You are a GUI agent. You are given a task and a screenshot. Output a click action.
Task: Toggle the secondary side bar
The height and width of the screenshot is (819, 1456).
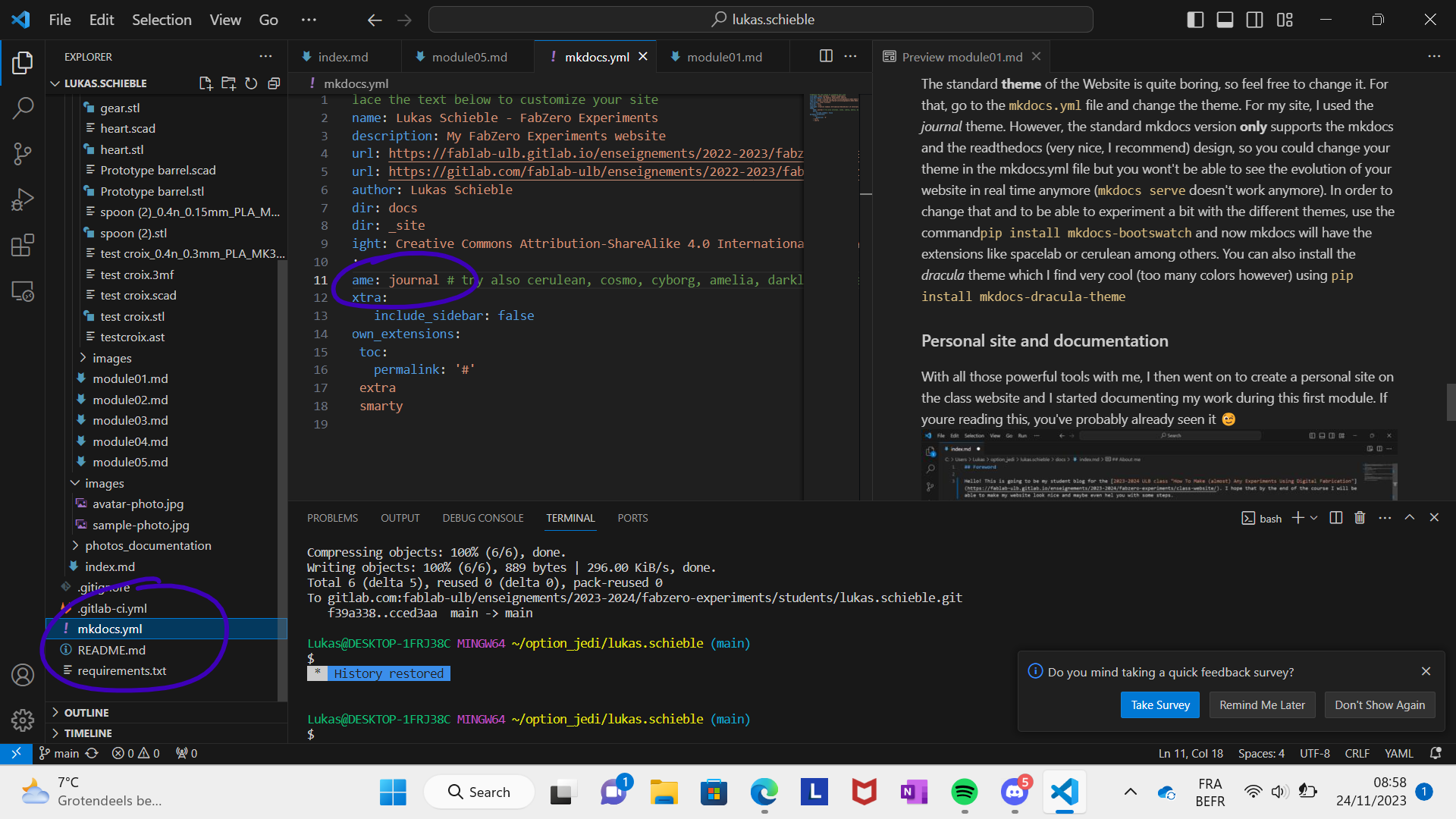click(1255, 20)
